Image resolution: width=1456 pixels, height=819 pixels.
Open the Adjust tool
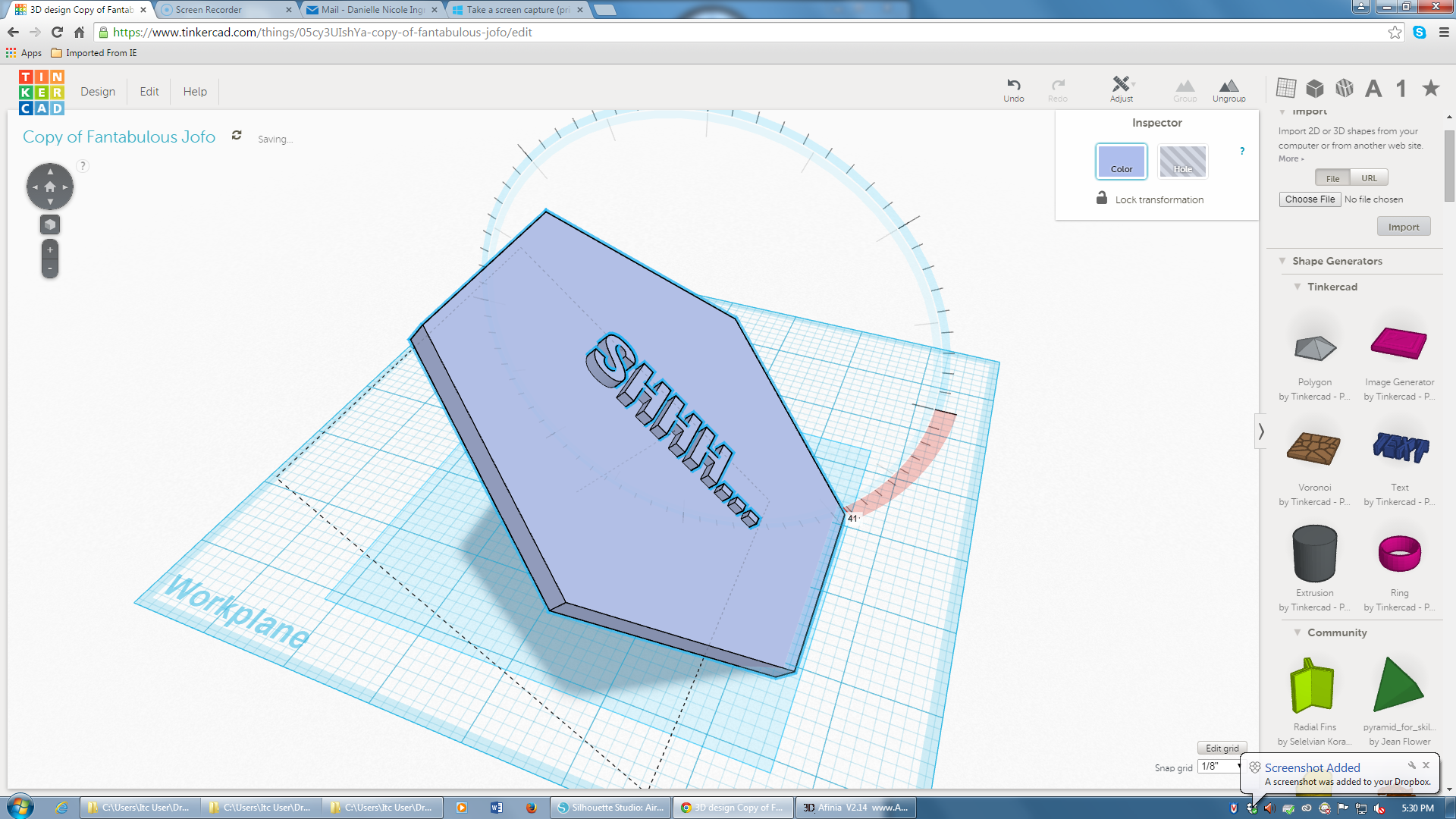click(1121, 89)
